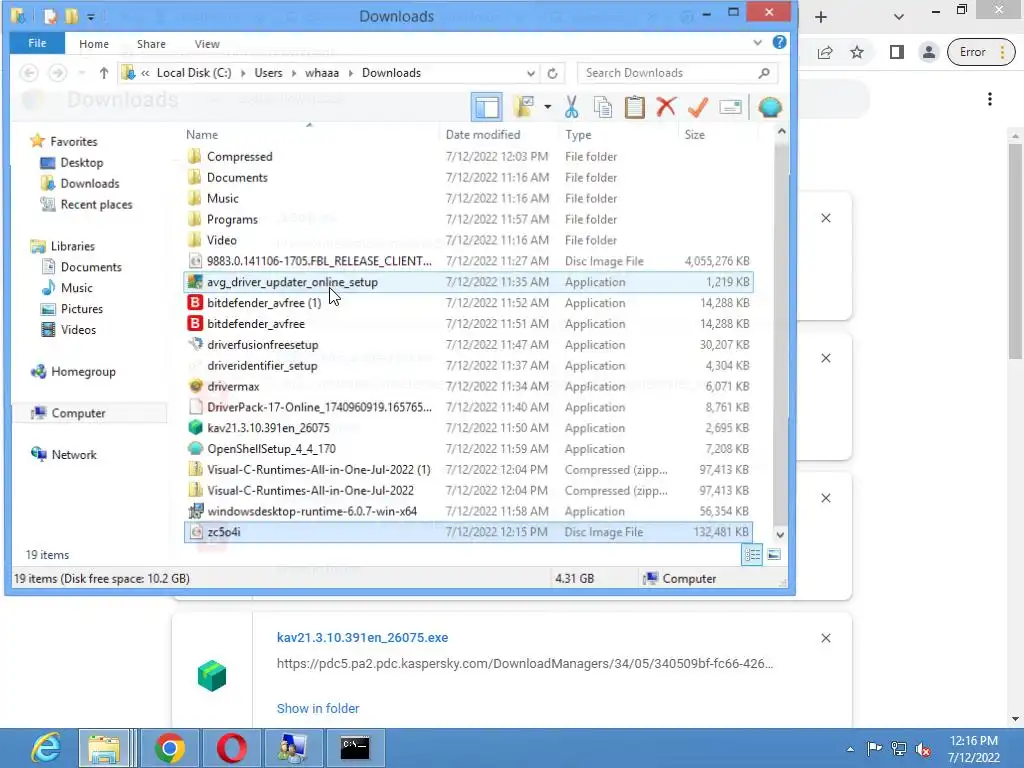Image resolution: width=1024 pixels, height=768 pixels.
Task: Select Recent places in navigation pane
Action: pos(96,204)
